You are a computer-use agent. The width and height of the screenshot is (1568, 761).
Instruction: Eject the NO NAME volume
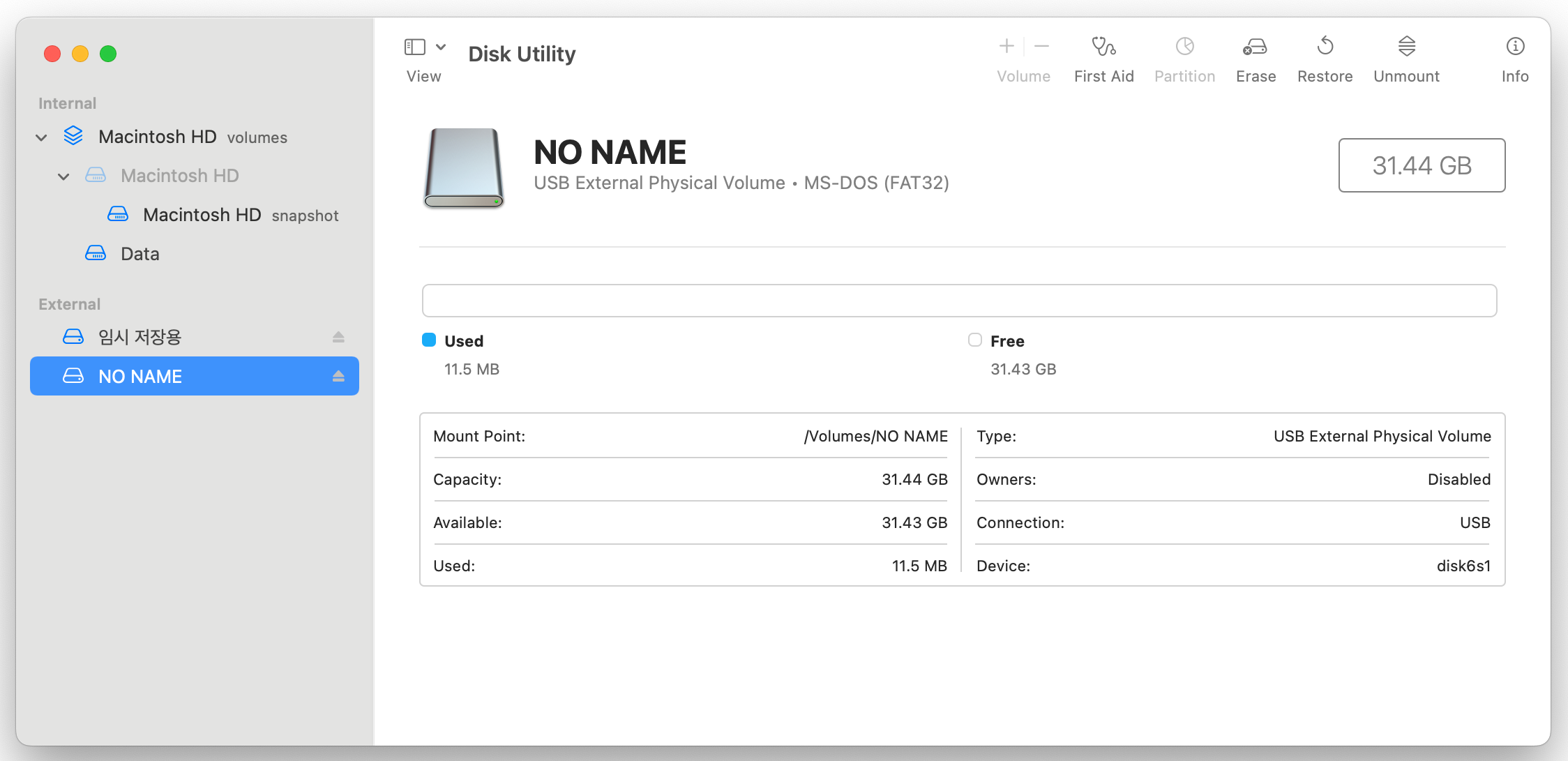tap(338, 377)
